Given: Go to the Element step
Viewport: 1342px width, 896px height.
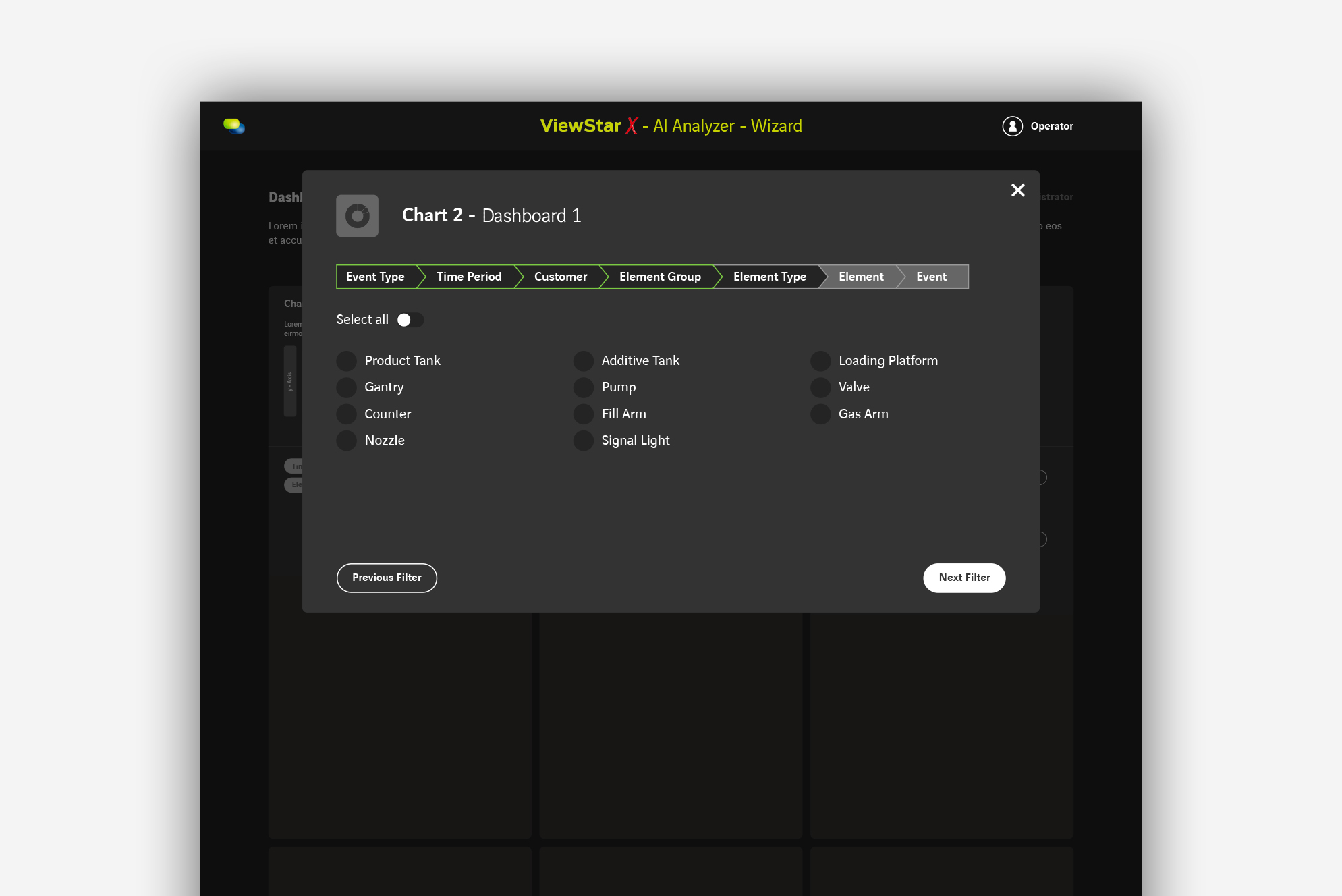Looking at the screenshot, I should (861, 277).
